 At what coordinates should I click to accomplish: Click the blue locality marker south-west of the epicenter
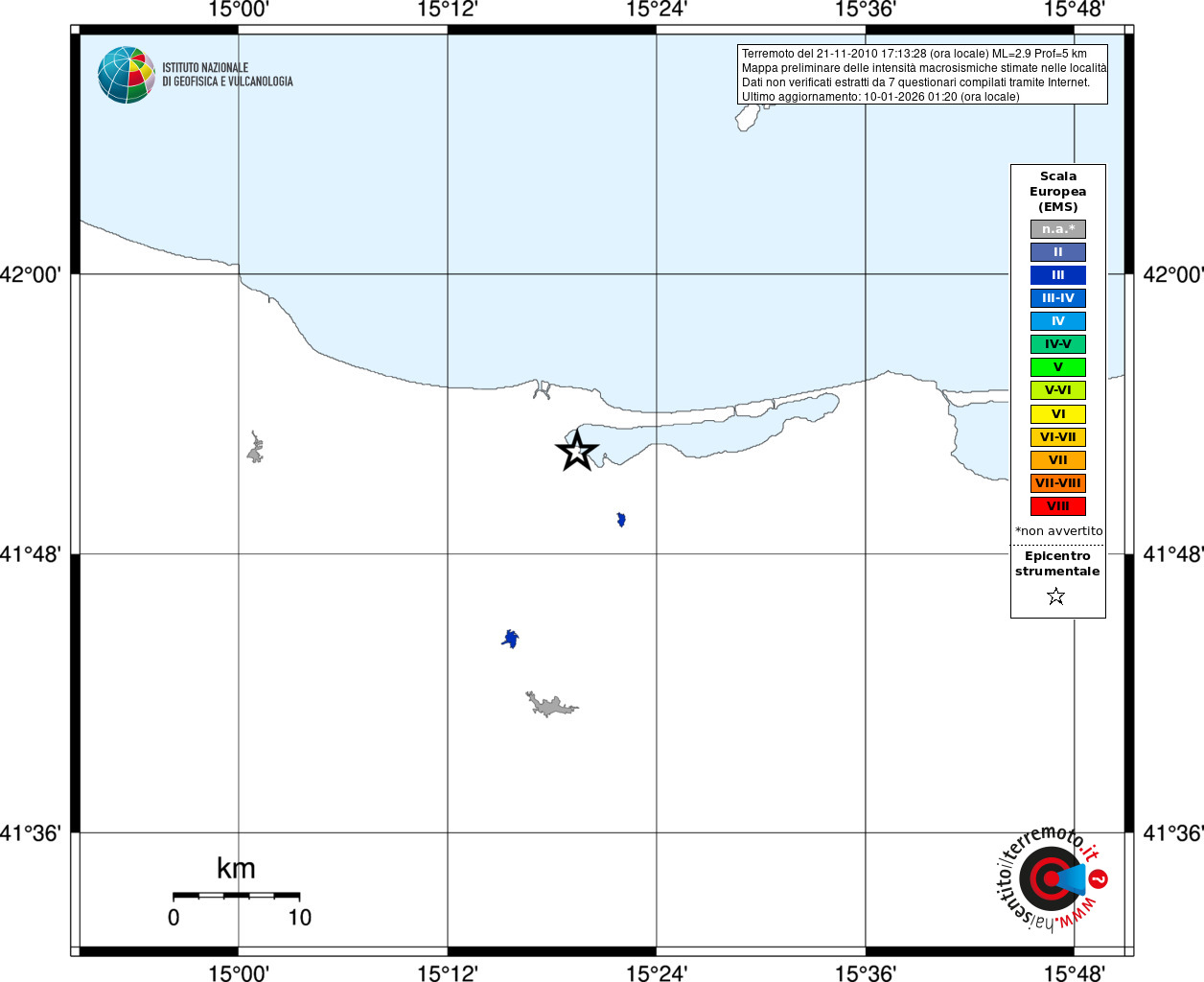(x=511, y=639)
